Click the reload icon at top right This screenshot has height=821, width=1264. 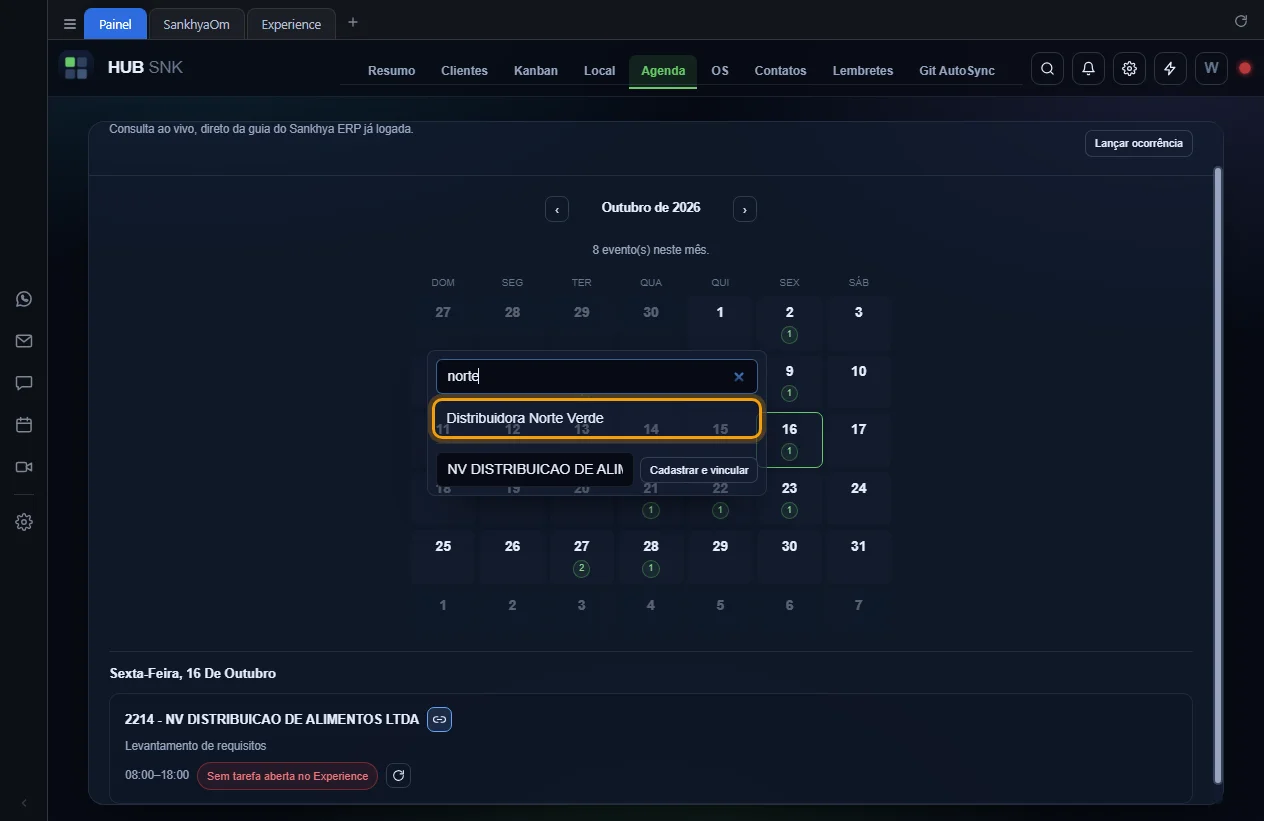(1241, 21)
